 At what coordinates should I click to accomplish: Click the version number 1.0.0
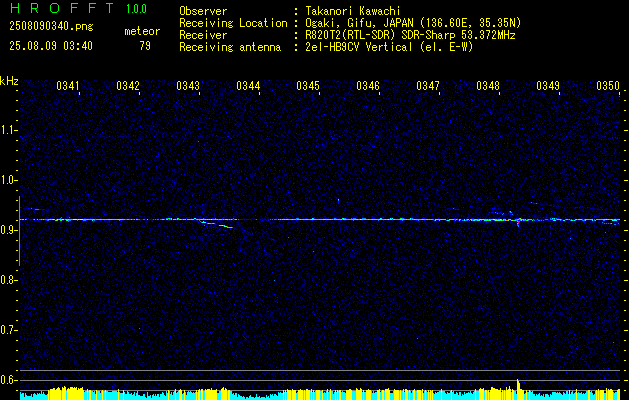(136, 8)
